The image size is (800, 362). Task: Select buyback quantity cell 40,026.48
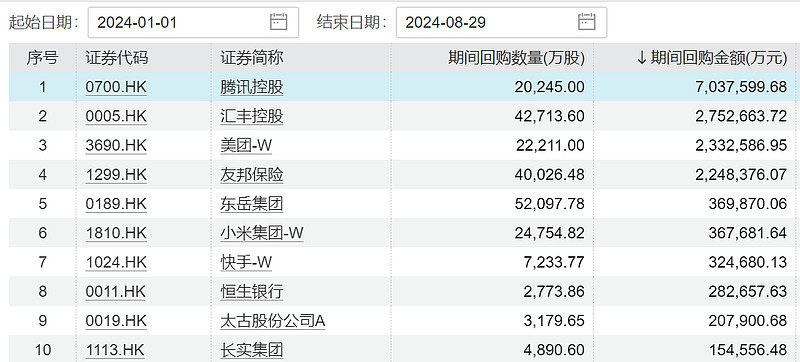[549, 175]
